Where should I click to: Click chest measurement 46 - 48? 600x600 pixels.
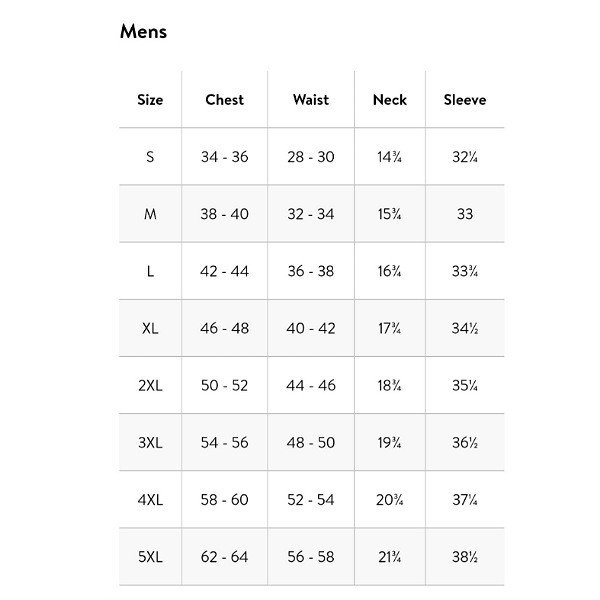[x=224, y=328]
